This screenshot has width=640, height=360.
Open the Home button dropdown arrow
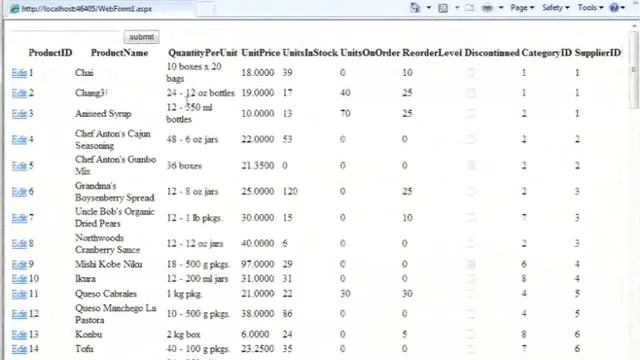pos(429,8)
